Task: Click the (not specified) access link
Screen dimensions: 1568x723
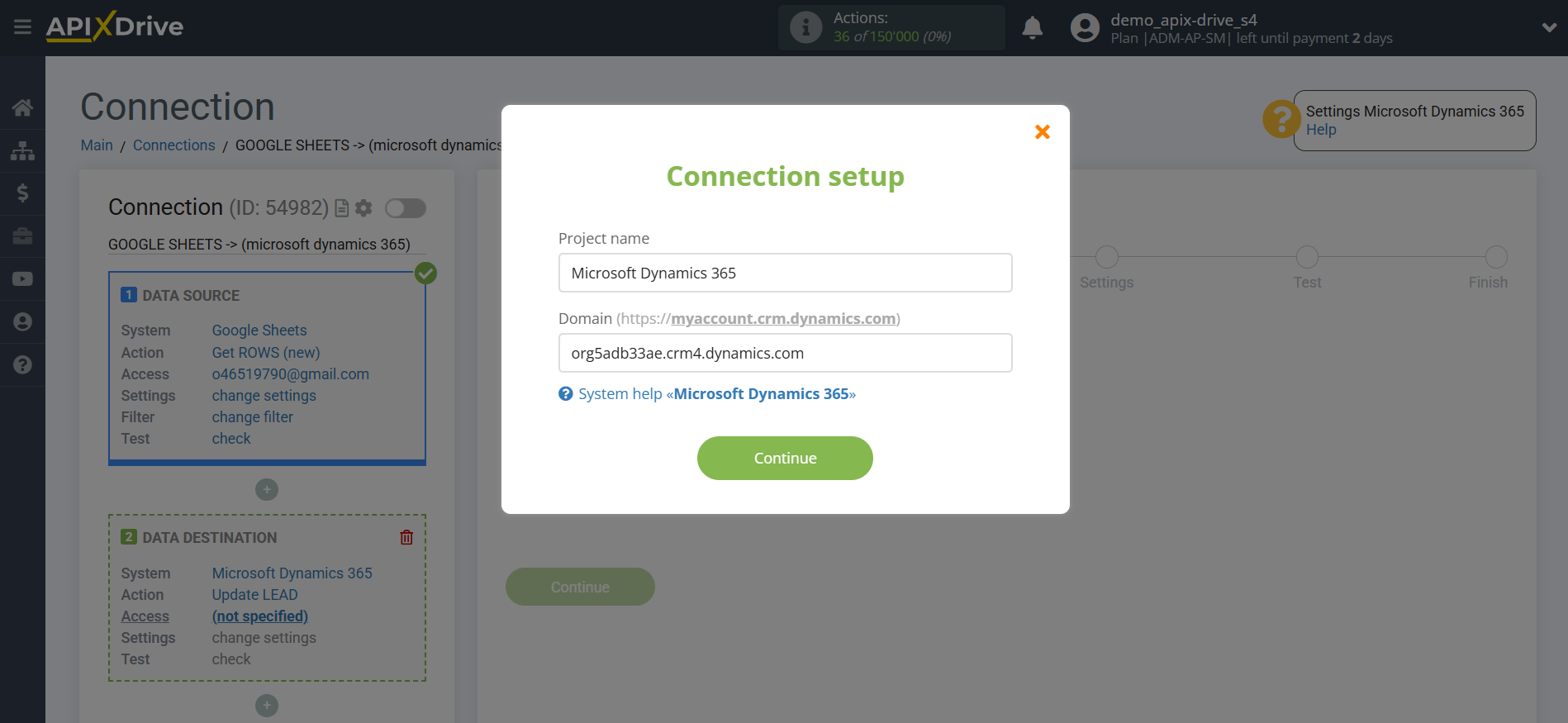Action: tap(260, 616)
